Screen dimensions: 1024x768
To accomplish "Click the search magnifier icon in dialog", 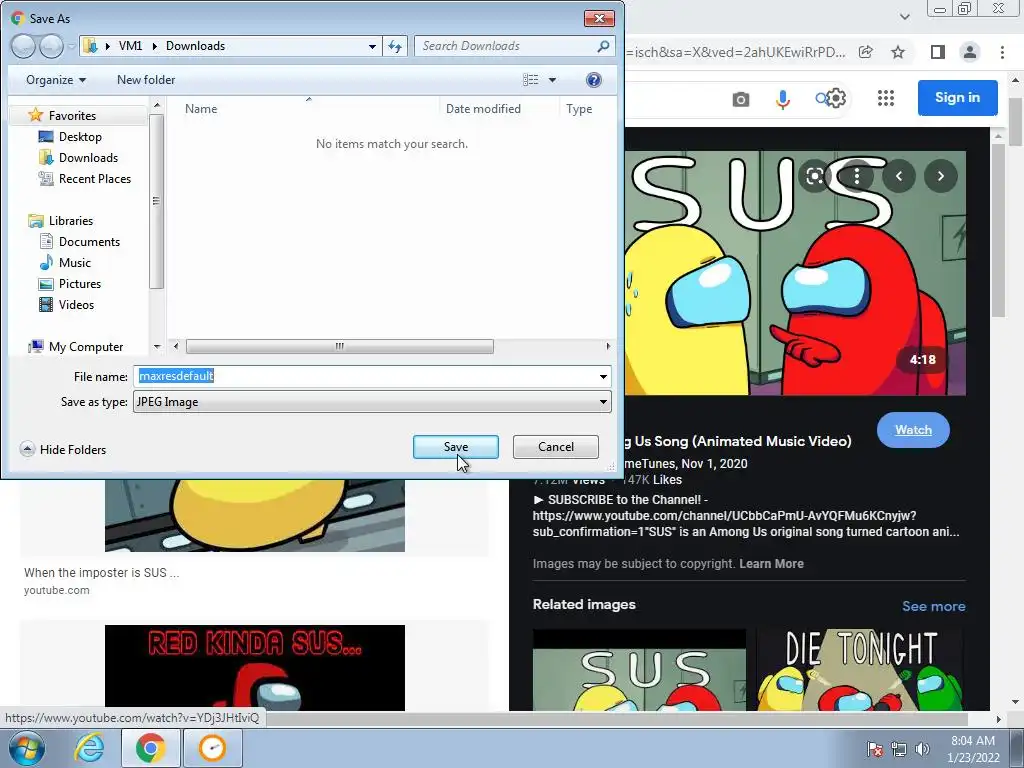I will click(x=603, y=46).
